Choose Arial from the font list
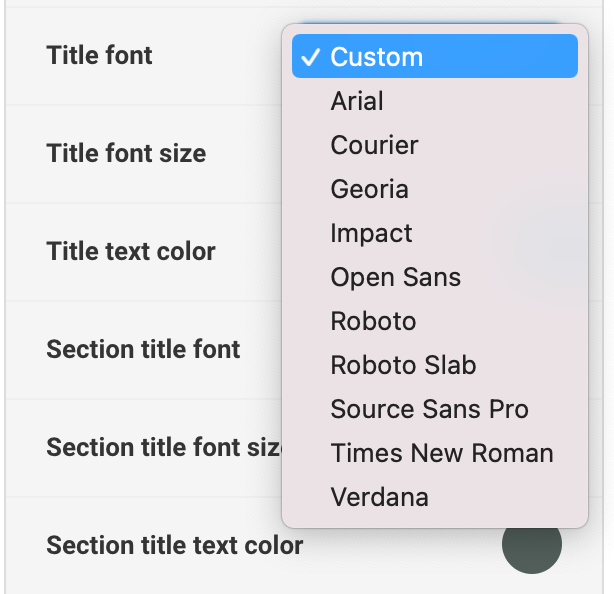 (x=435, y=101)
